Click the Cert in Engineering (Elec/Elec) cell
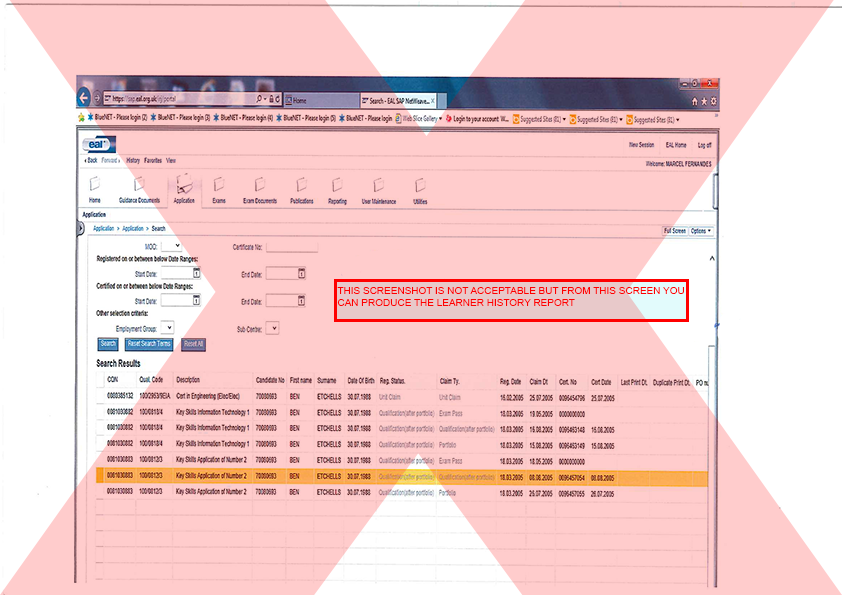The width and height of the screenshot is (842, 595). (208, 396)
